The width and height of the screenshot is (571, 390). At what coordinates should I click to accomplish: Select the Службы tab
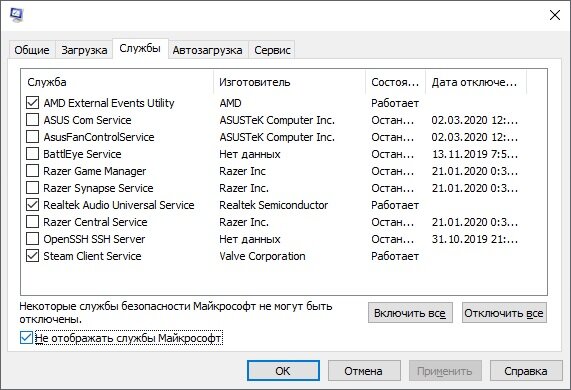(x=140, y=48)
